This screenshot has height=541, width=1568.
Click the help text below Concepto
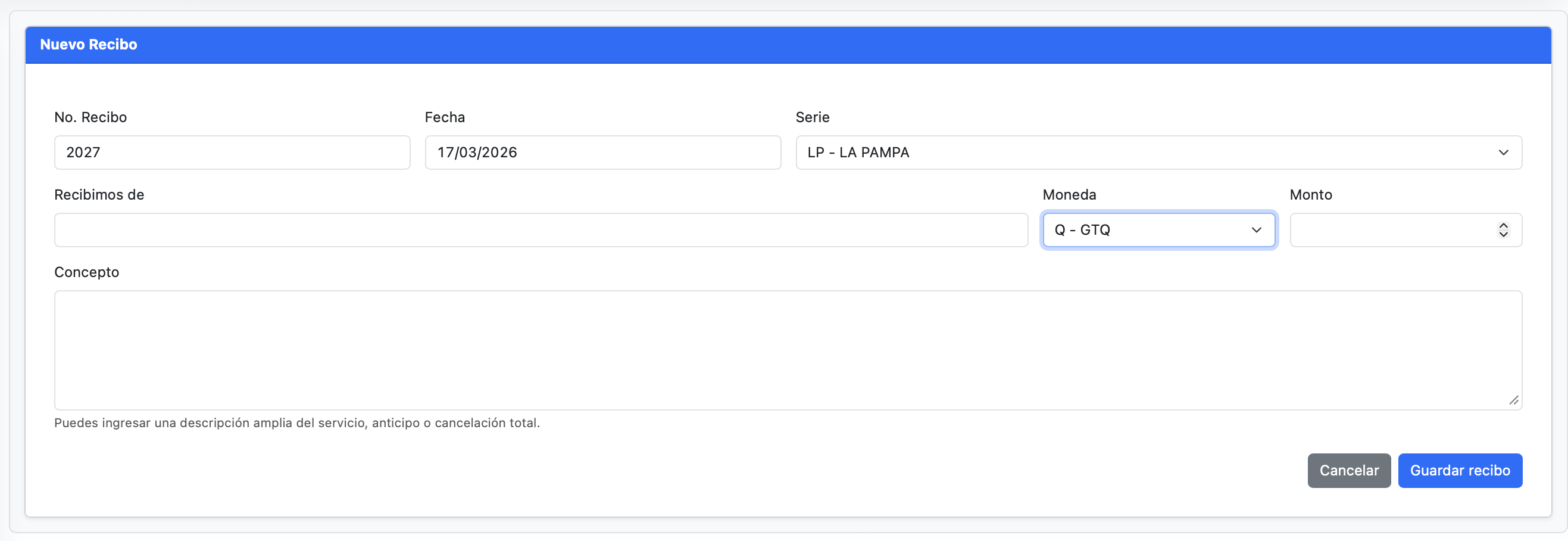[296, 423]
